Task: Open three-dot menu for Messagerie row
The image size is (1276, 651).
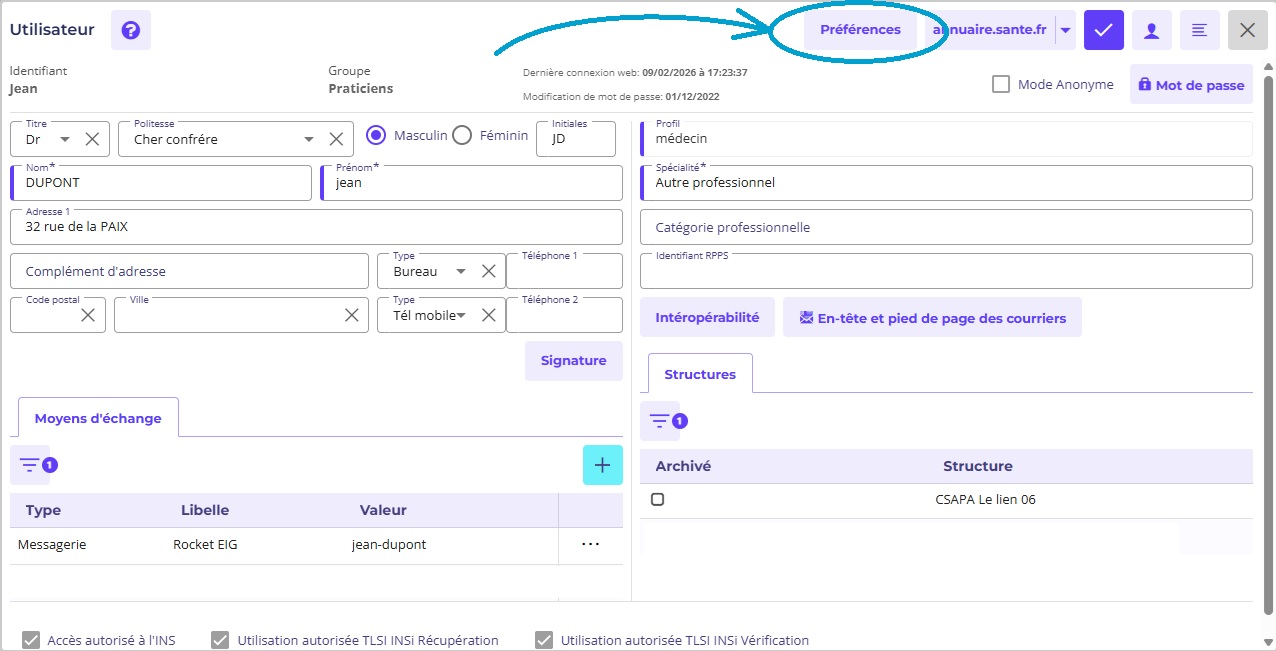Action: tap(590, 544)
